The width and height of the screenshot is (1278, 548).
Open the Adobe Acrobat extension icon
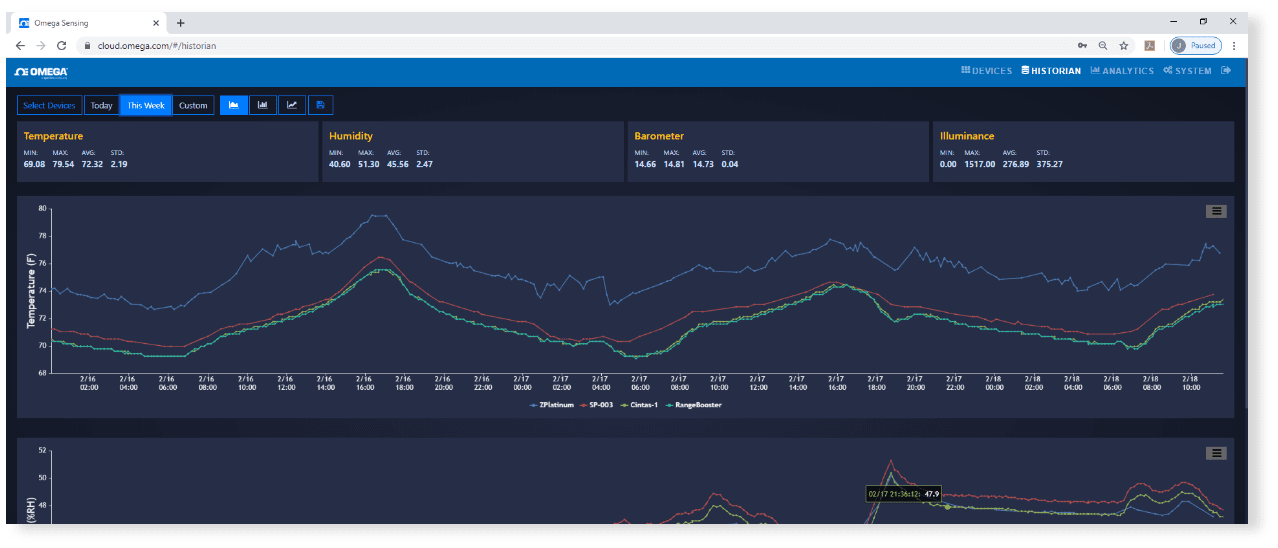coord(1150,46)
